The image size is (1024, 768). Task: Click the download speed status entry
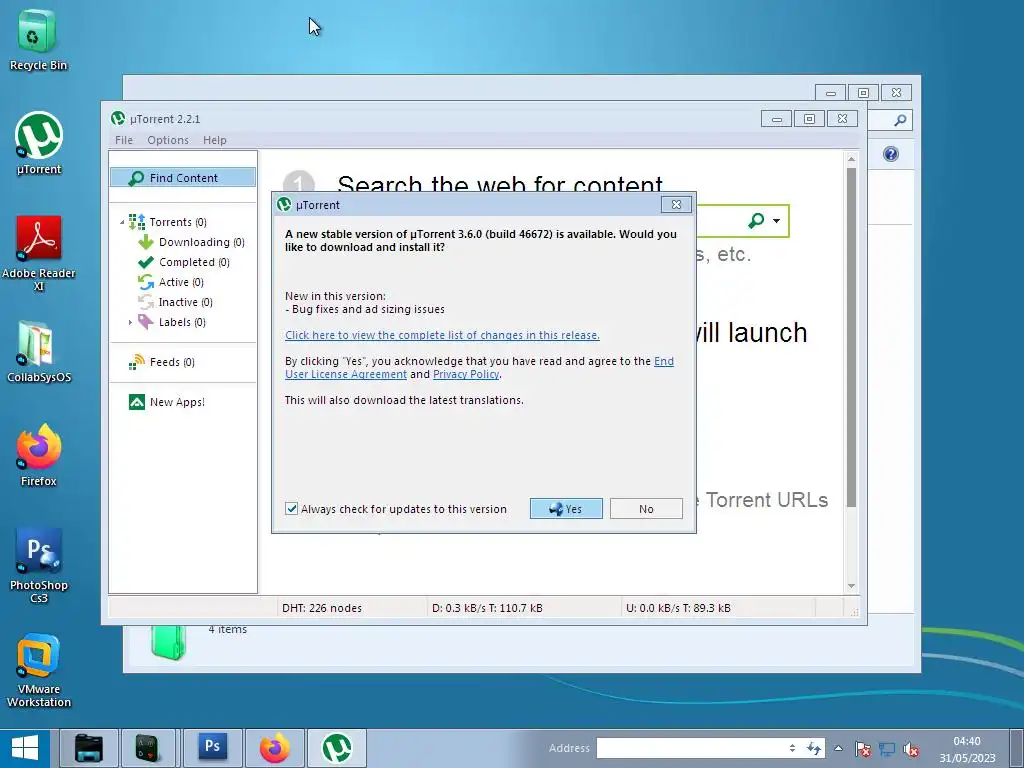487,608
